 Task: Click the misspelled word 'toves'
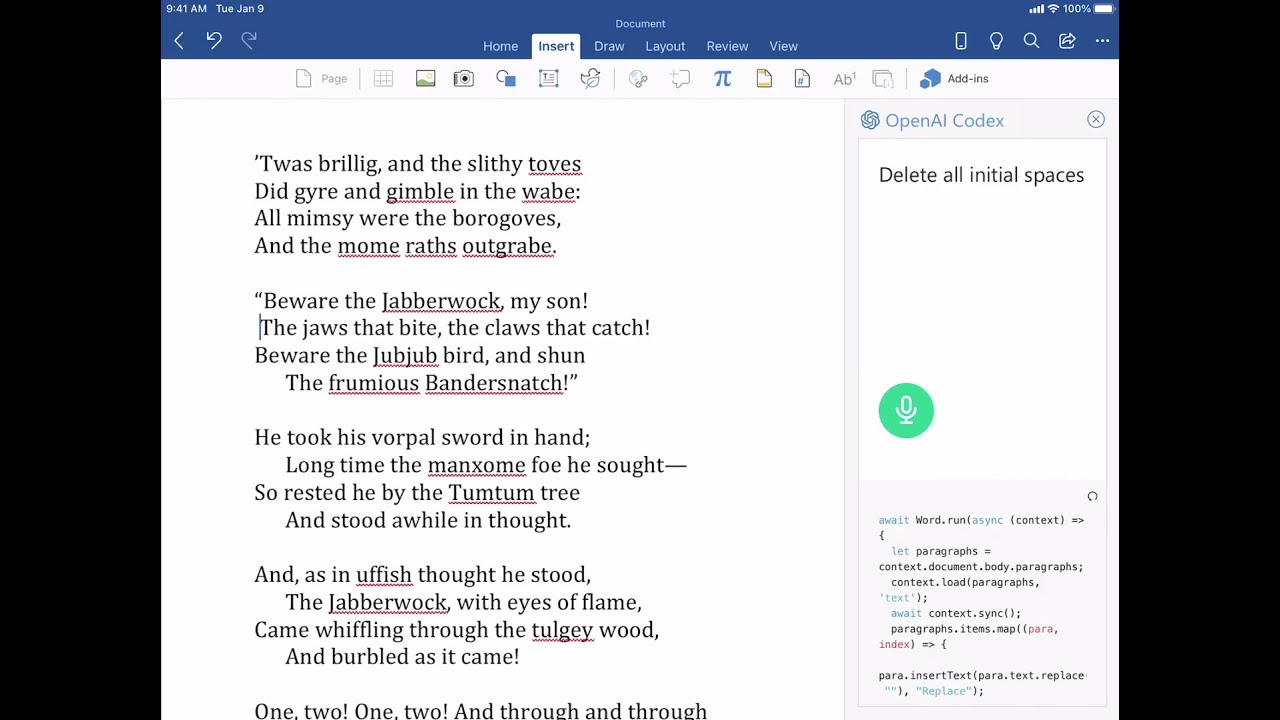(554, 164)
